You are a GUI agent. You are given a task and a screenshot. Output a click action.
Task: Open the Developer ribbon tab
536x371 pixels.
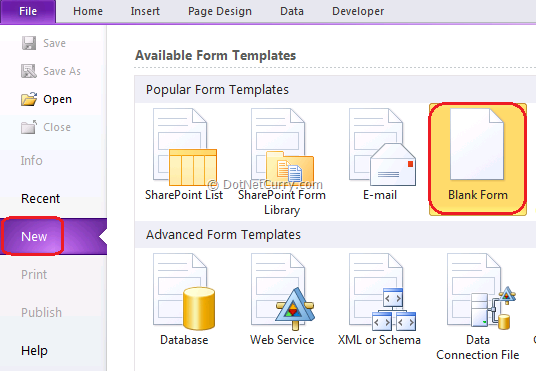(358, 11)
